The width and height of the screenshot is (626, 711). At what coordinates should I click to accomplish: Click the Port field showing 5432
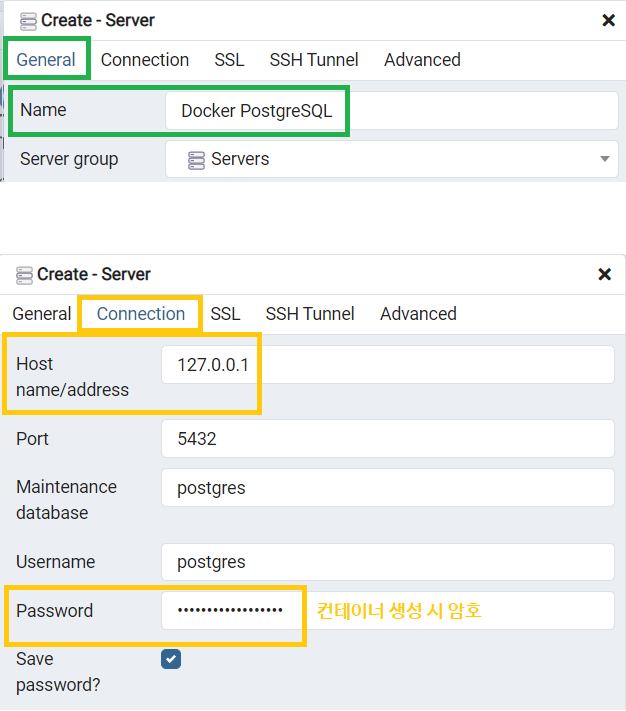click(388, 438)
